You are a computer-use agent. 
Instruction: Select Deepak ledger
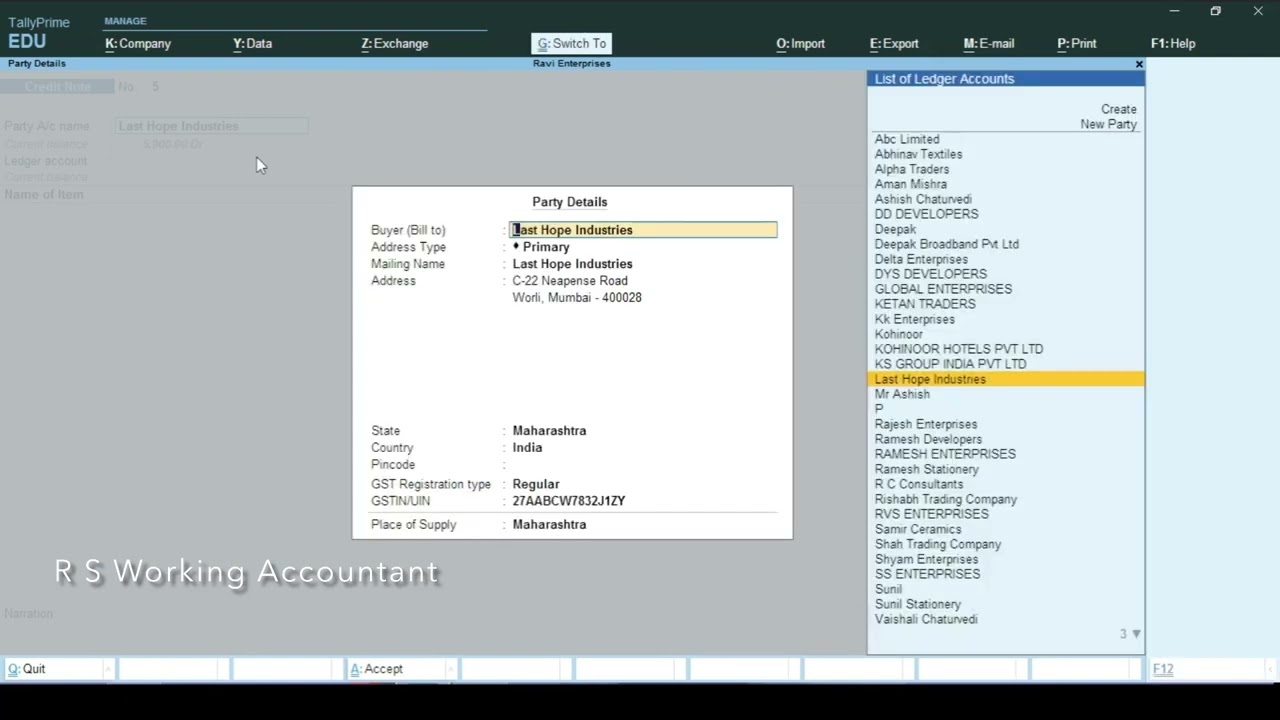tap(895, 229)
